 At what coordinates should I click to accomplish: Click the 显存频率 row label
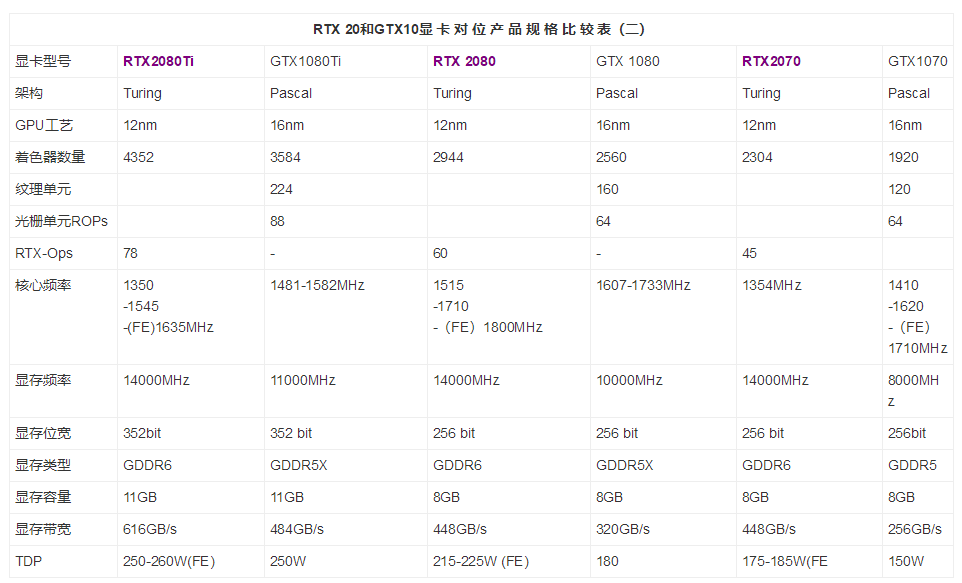43,380
